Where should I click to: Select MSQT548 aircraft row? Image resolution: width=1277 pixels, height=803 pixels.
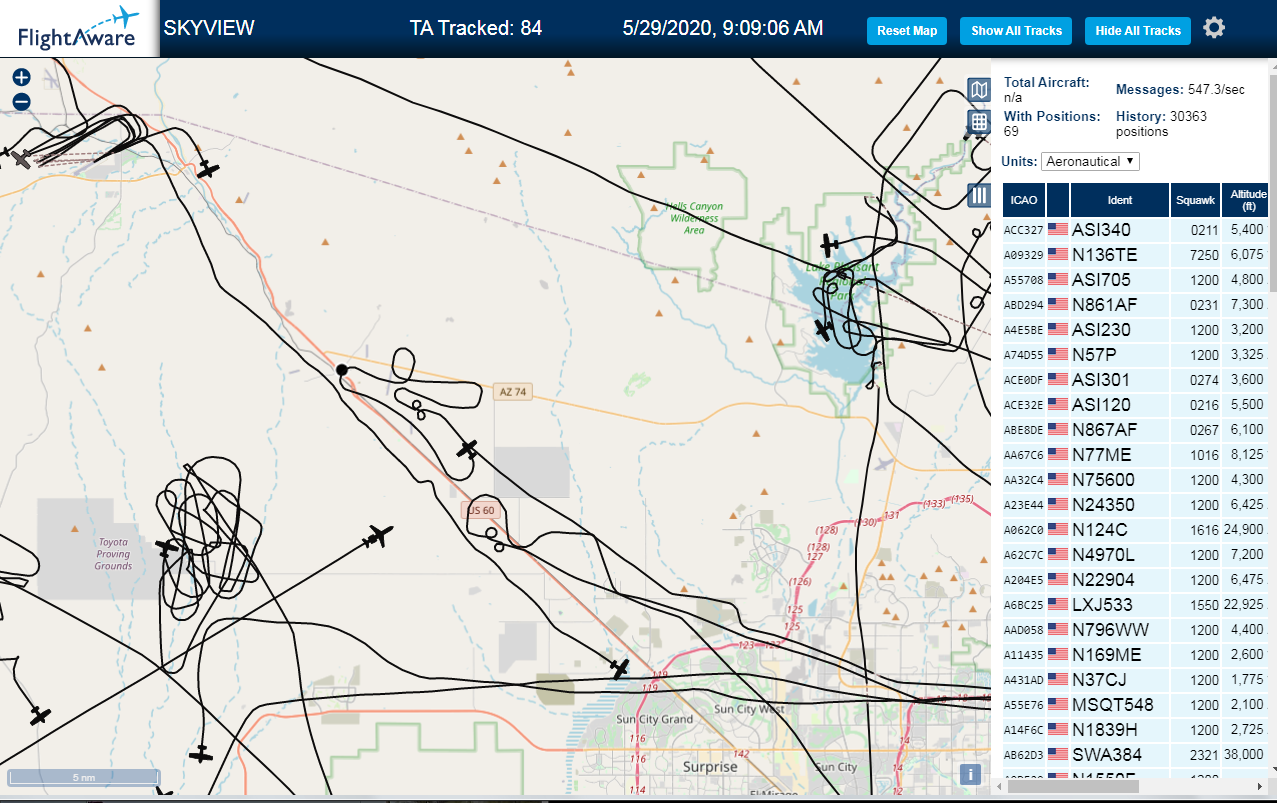(1135, 705)
